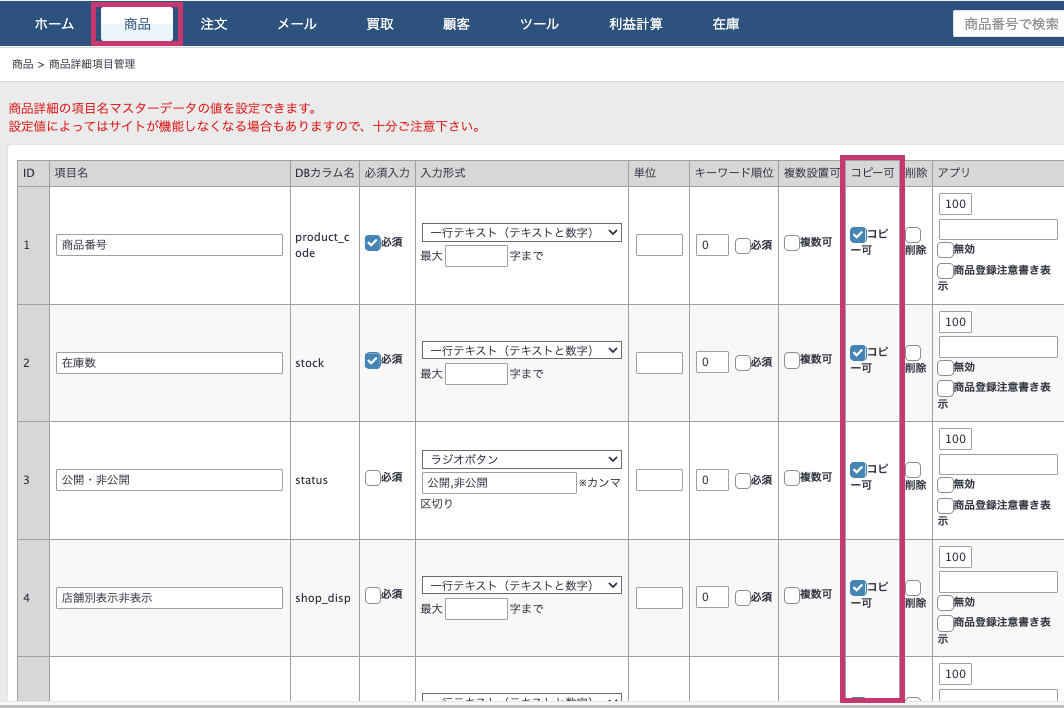Uncheck 必須 input for stock row
The image size is (1064, 708).
pos(372,360)
